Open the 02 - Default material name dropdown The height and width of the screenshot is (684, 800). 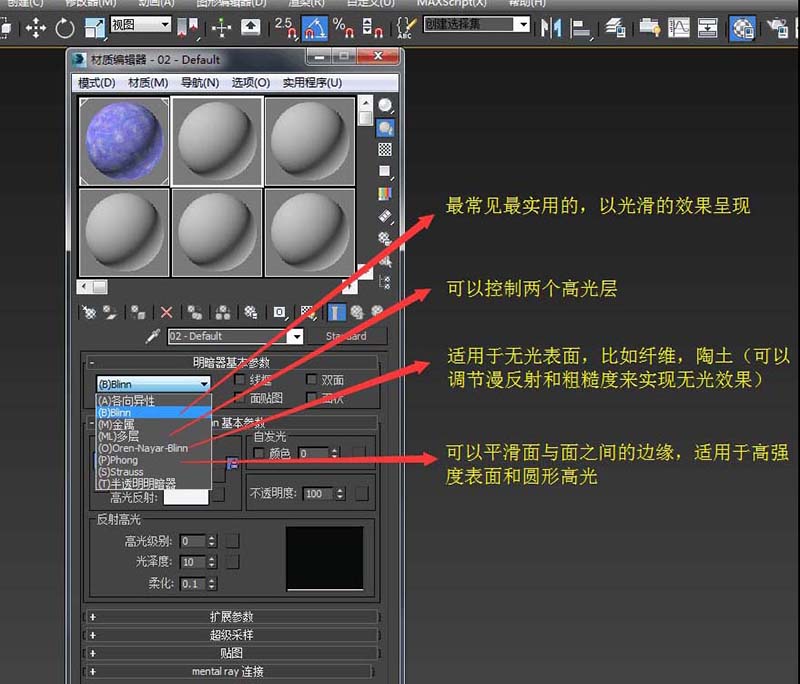pyautogui.click(x=295, y=335)
